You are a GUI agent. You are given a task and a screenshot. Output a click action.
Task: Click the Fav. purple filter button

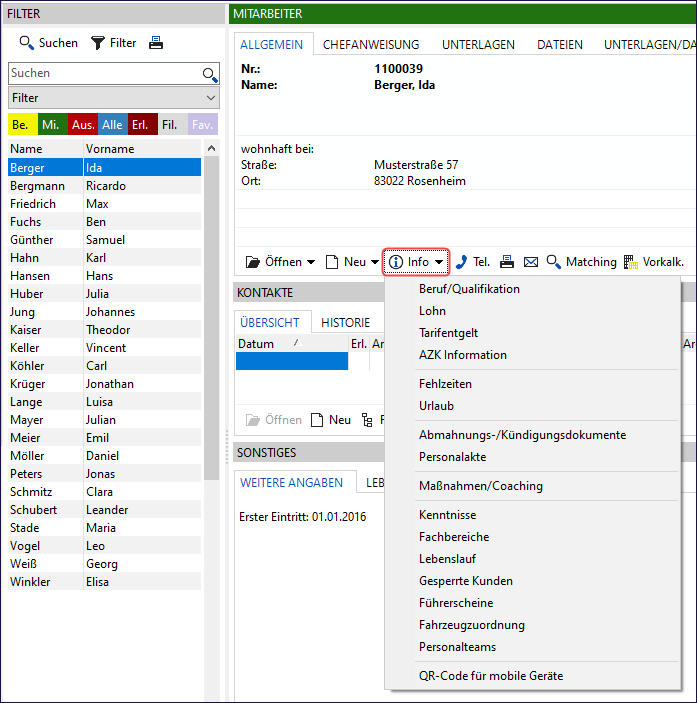click(203, 124)
